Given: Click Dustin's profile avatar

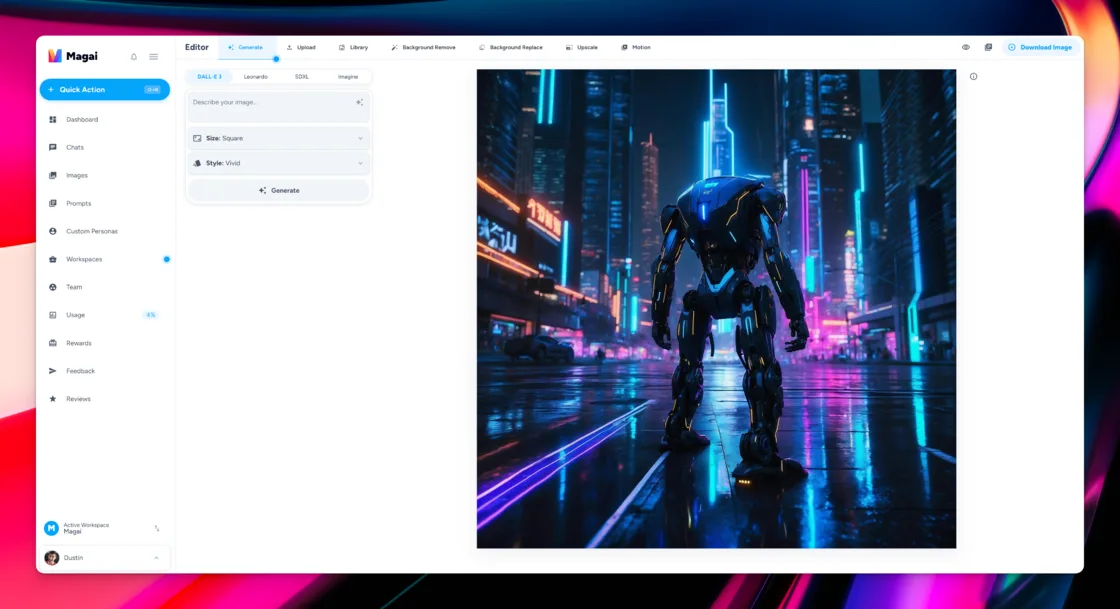Looking at the screenshot, I should 51,558.
